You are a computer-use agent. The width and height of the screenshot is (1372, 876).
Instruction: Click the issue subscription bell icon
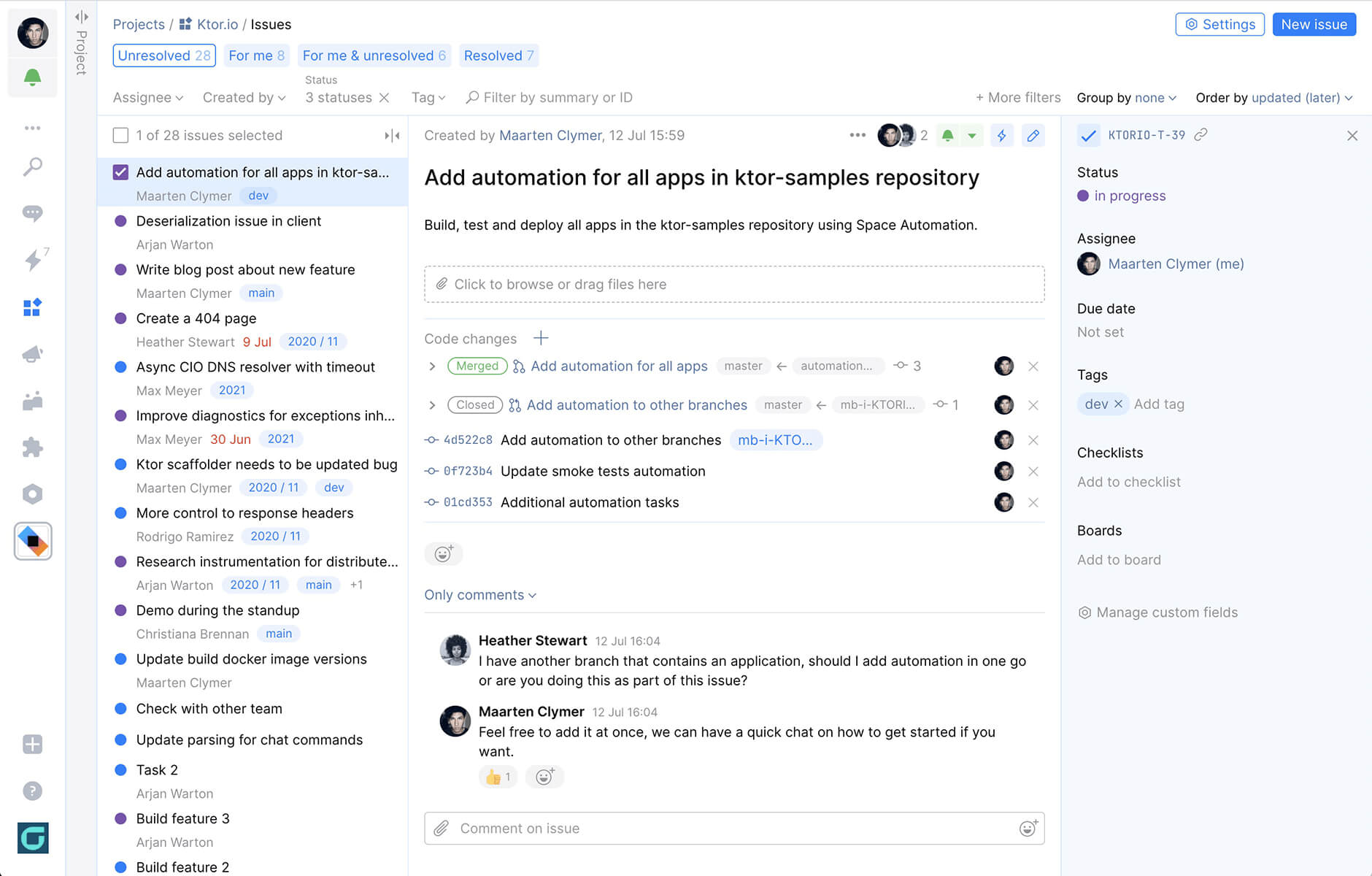click(947, 135)
